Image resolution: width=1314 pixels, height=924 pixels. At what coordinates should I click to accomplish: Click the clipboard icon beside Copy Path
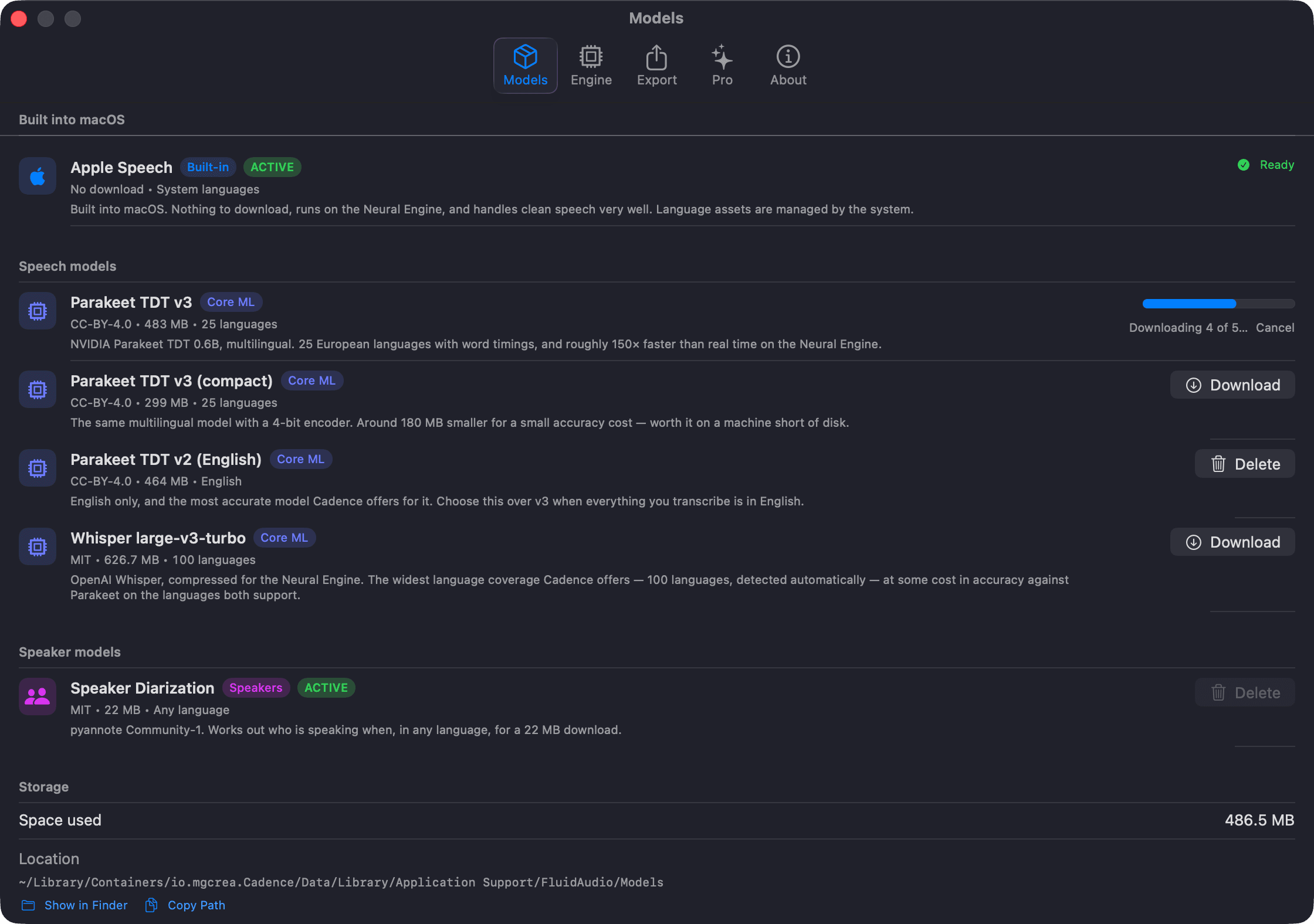(x=151, y=905)
